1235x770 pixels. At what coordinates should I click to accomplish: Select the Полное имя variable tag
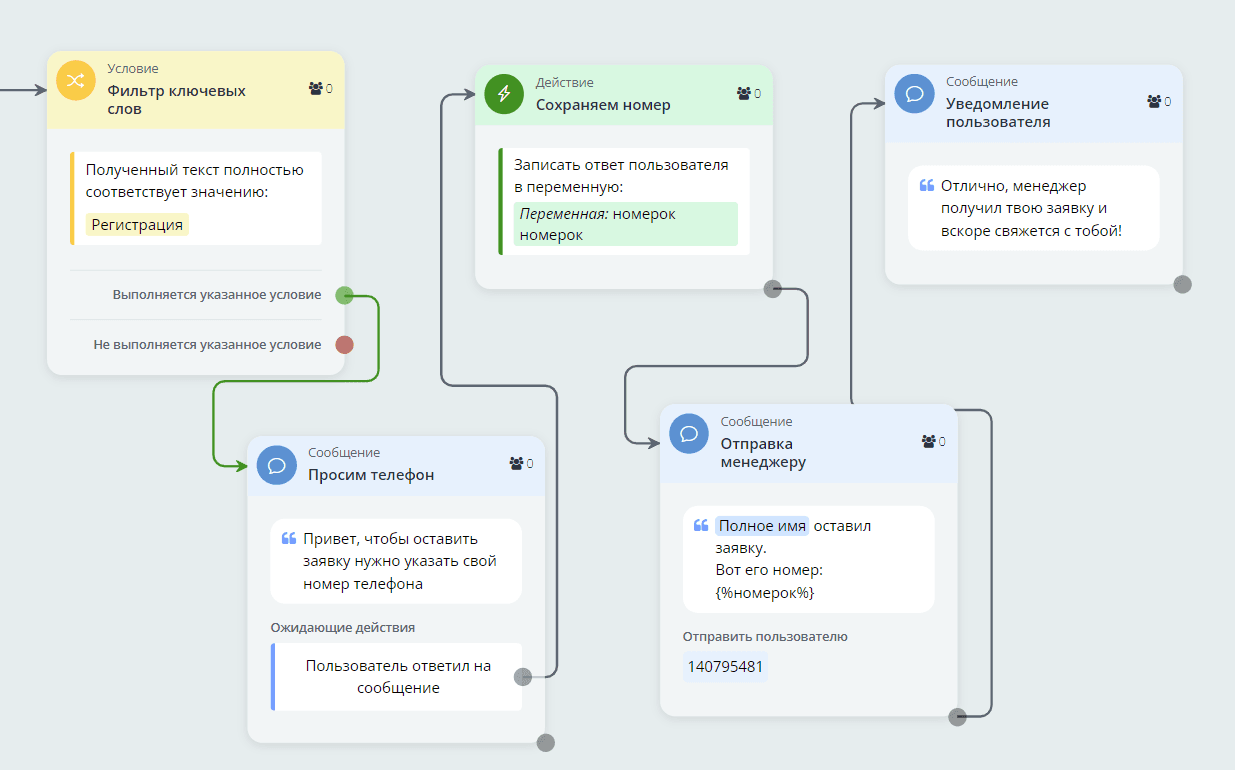tap(761, 526)
